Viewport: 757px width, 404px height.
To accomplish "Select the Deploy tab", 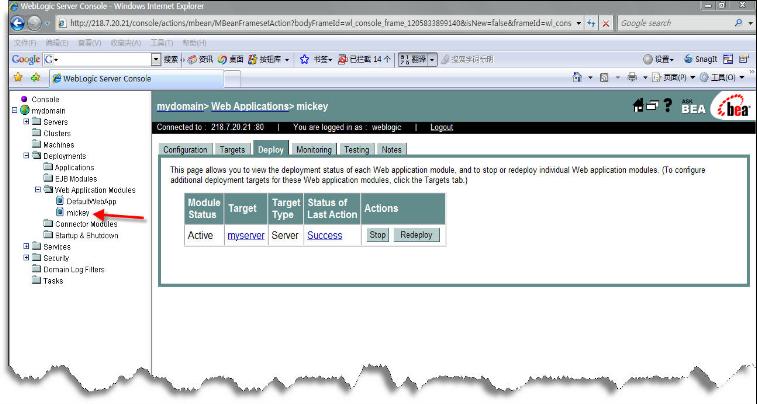I will (x=270, y=149).
